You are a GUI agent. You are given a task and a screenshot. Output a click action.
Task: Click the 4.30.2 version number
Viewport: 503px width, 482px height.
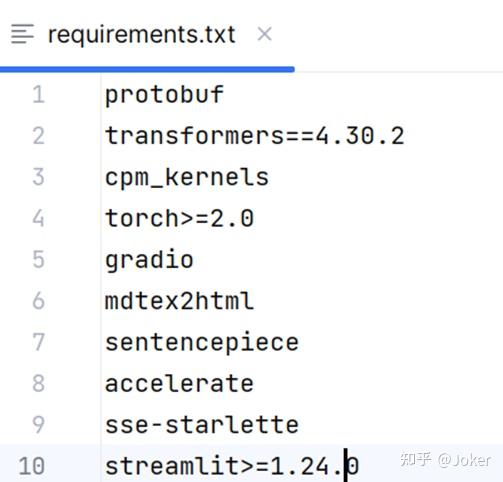tap(360, 136)
